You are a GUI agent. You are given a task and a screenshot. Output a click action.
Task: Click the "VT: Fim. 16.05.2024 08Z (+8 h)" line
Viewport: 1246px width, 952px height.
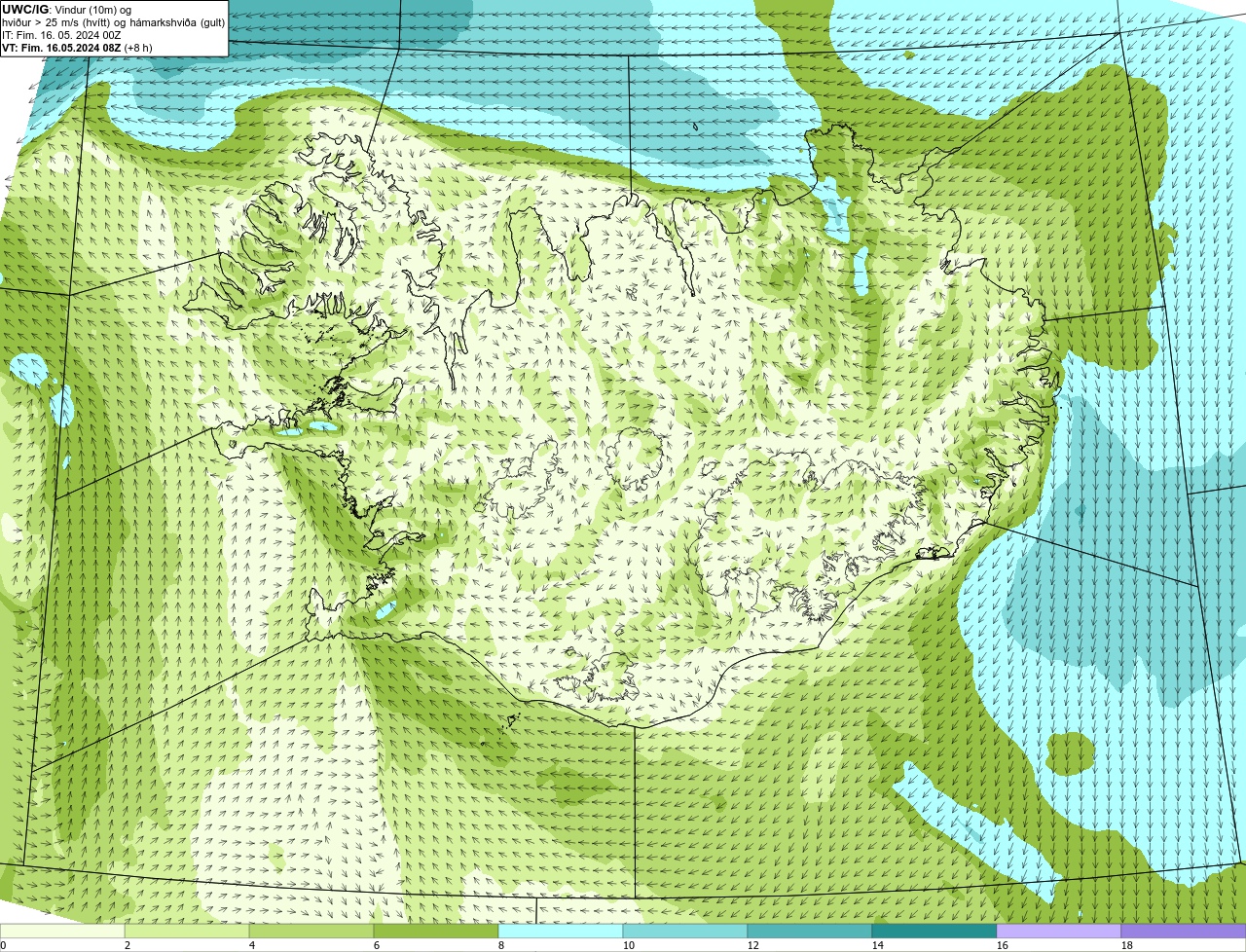pos(77,48)
